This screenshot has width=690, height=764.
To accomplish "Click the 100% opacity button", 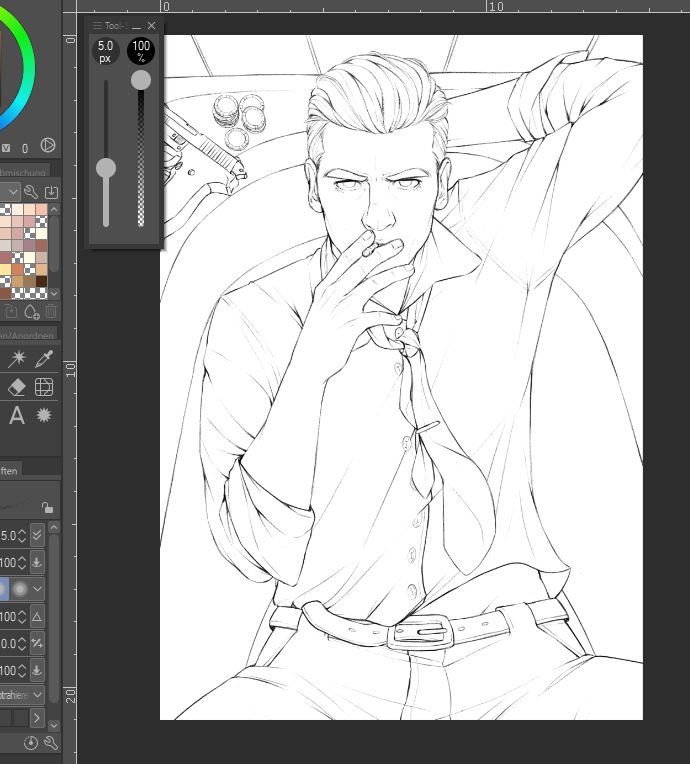I will click(x=141, y=50).
